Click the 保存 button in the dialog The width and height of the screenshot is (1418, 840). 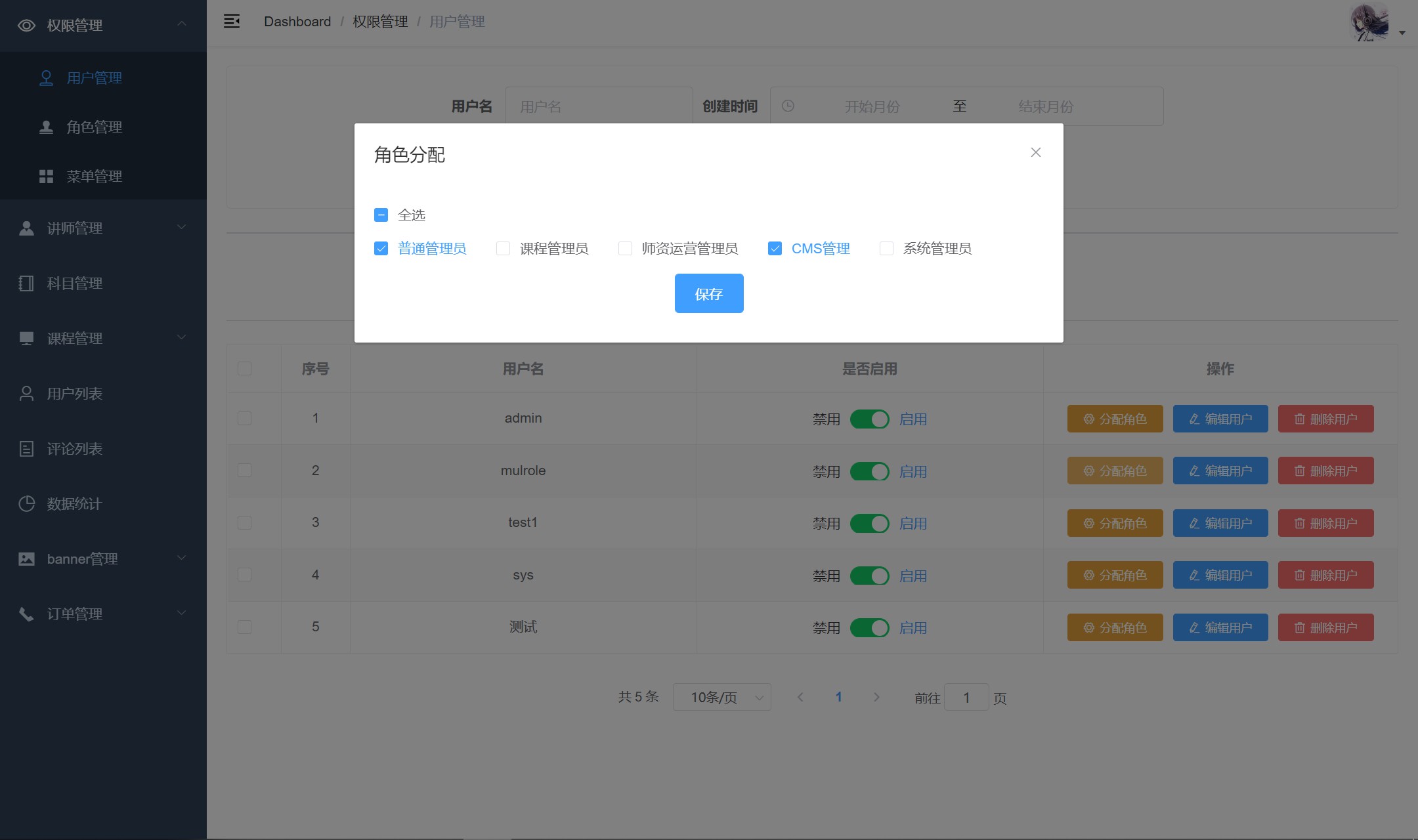pos(709,293)
